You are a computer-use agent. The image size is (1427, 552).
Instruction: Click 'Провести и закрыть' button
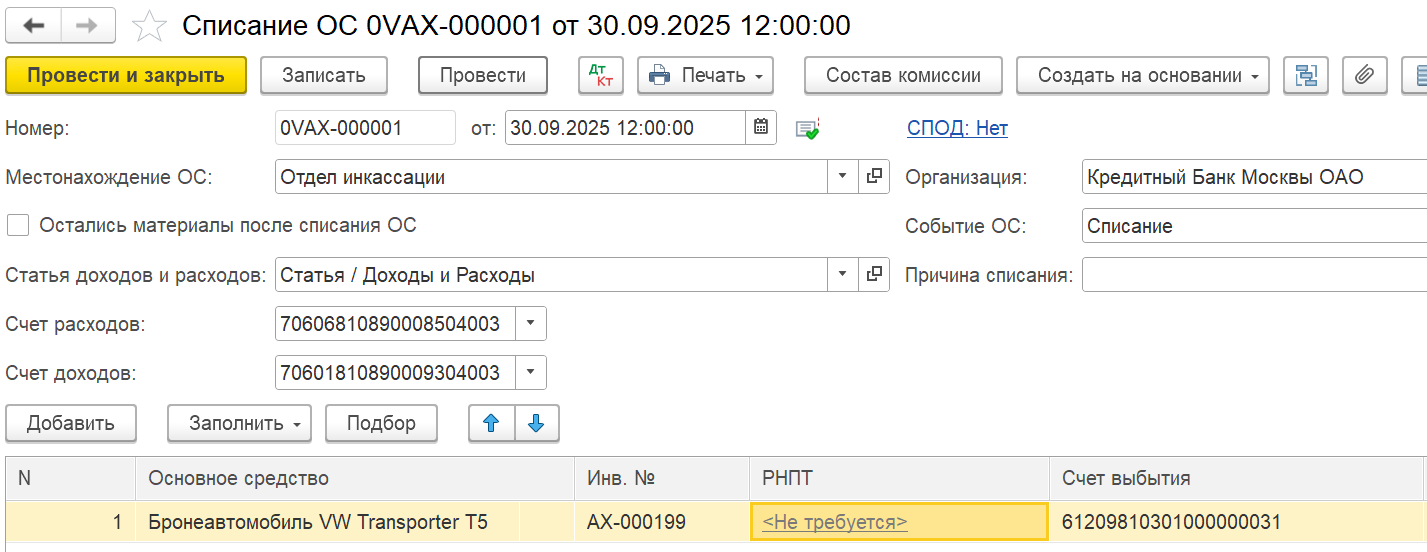126,75
